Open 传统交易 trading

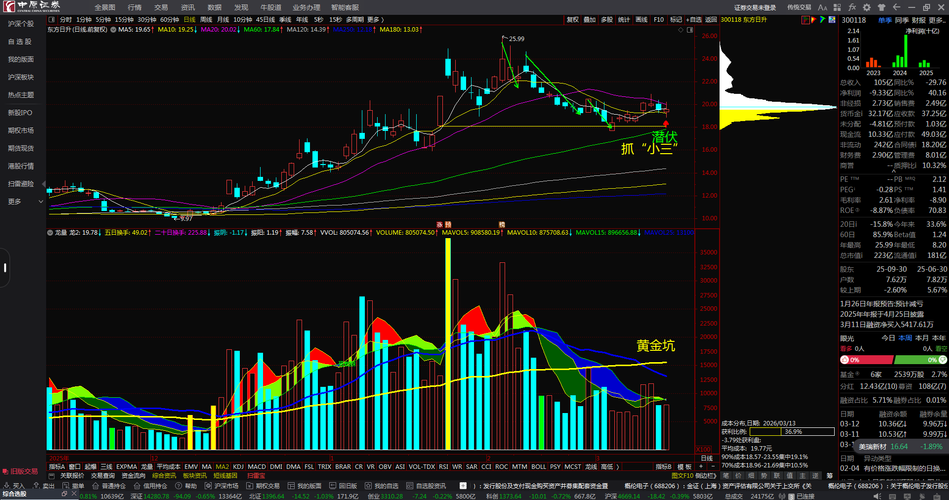coord(799,7)
